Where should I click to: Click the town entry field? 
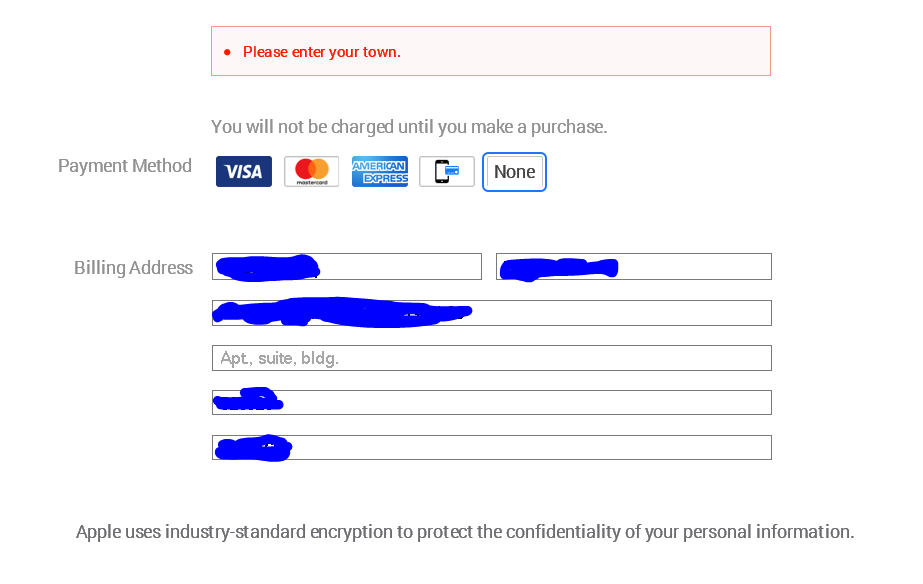pos(490,402)
